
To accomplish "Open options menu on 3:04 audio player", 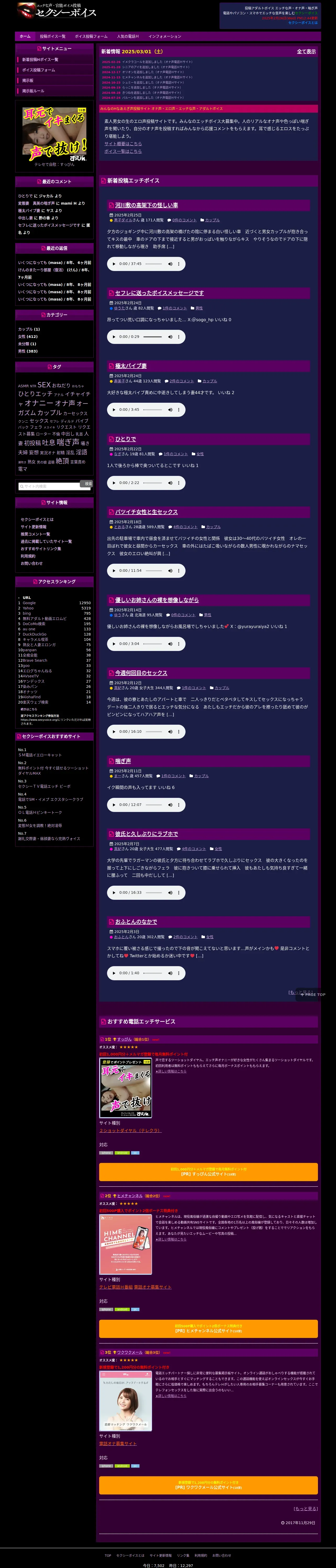I will tap(179, 643).
